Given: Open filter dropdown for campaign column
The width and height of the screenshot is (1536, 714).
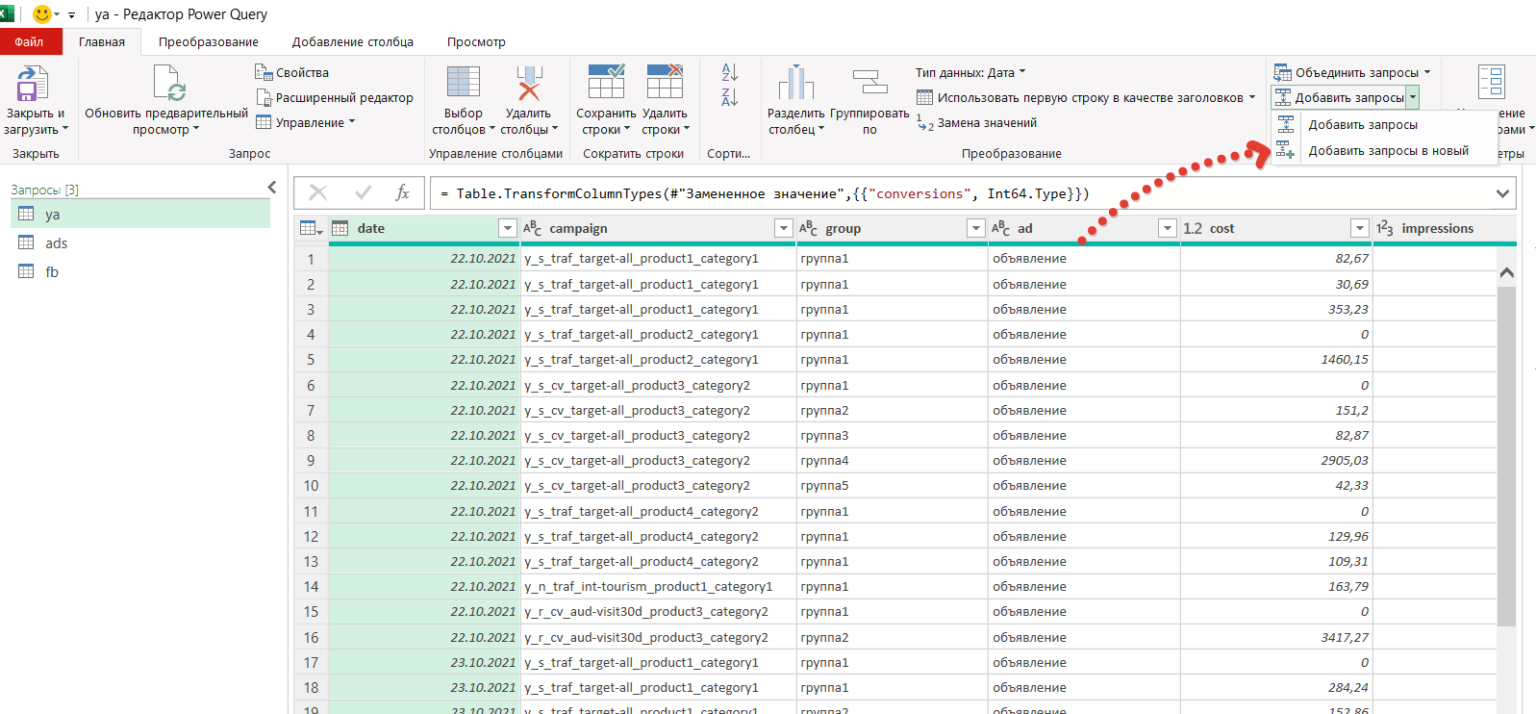Looking at the screenshot, I should click(784, 229).
